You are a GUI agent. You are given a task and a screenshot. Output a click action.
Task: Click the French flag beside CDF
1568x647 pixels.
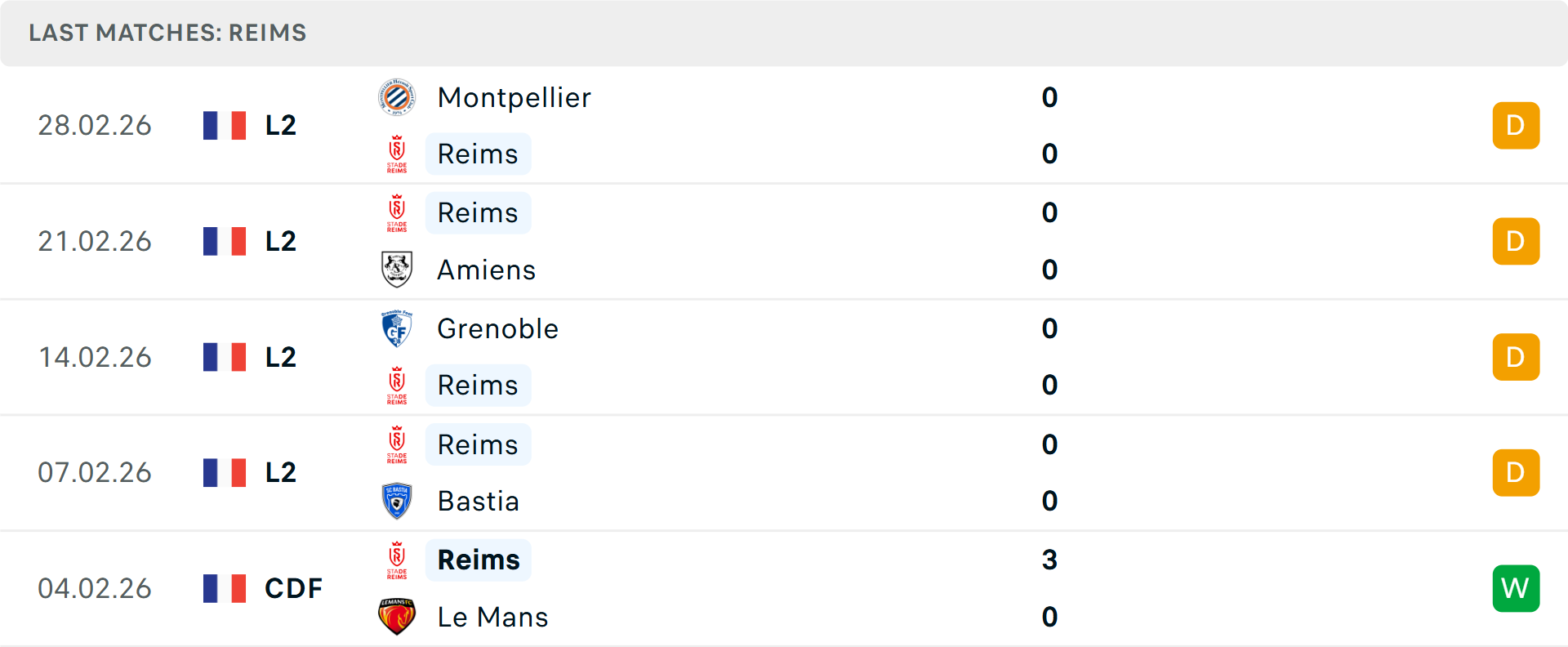[x=225, y=588]
